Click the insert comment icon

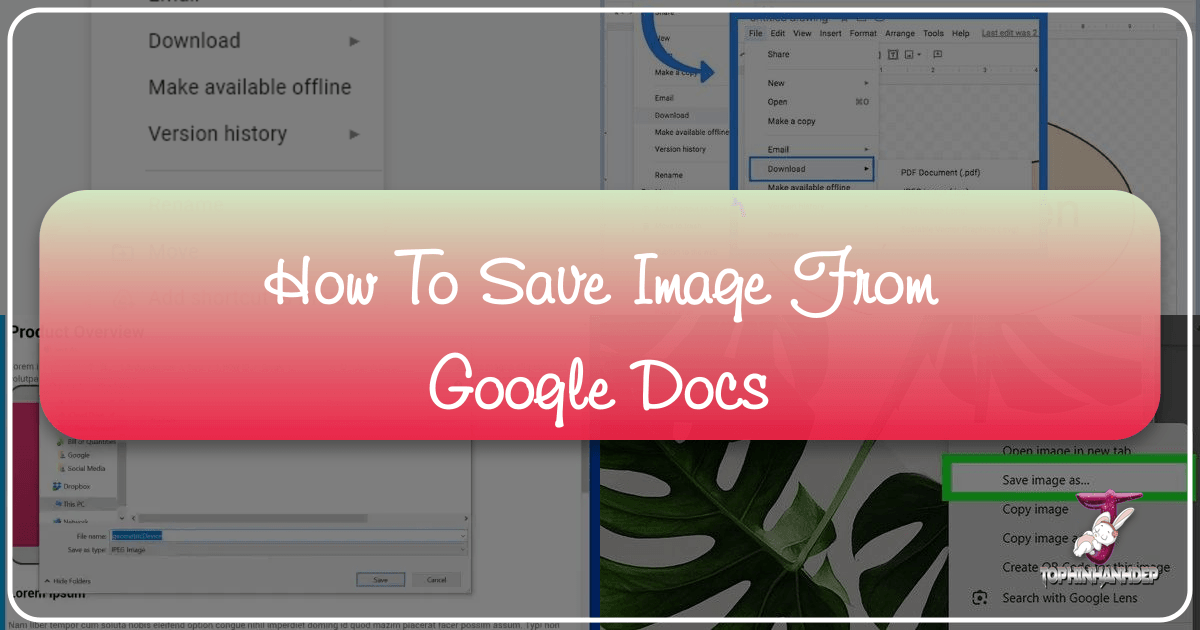click(938, 53)
